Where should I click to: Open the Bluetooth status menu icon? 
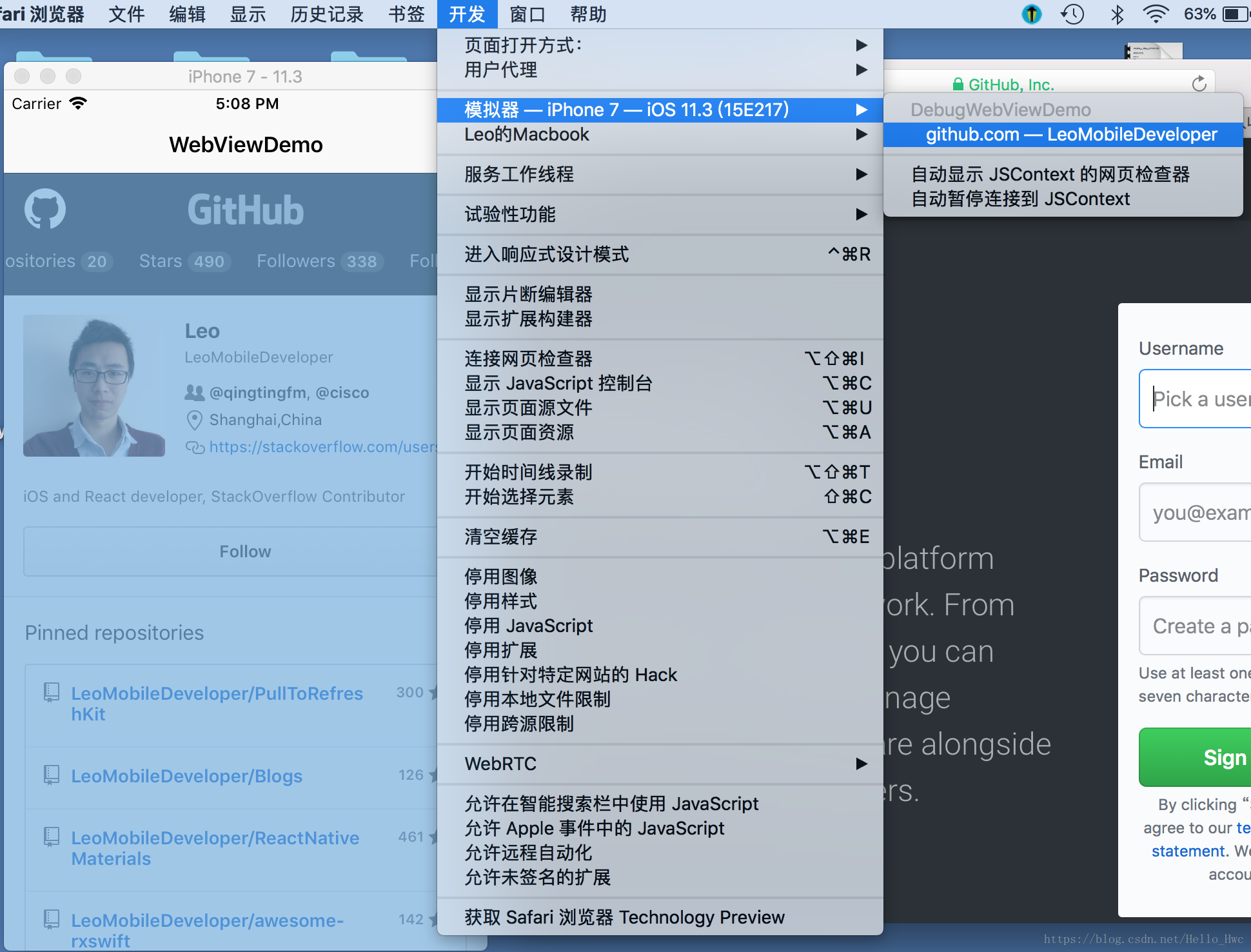(1118, 14)
